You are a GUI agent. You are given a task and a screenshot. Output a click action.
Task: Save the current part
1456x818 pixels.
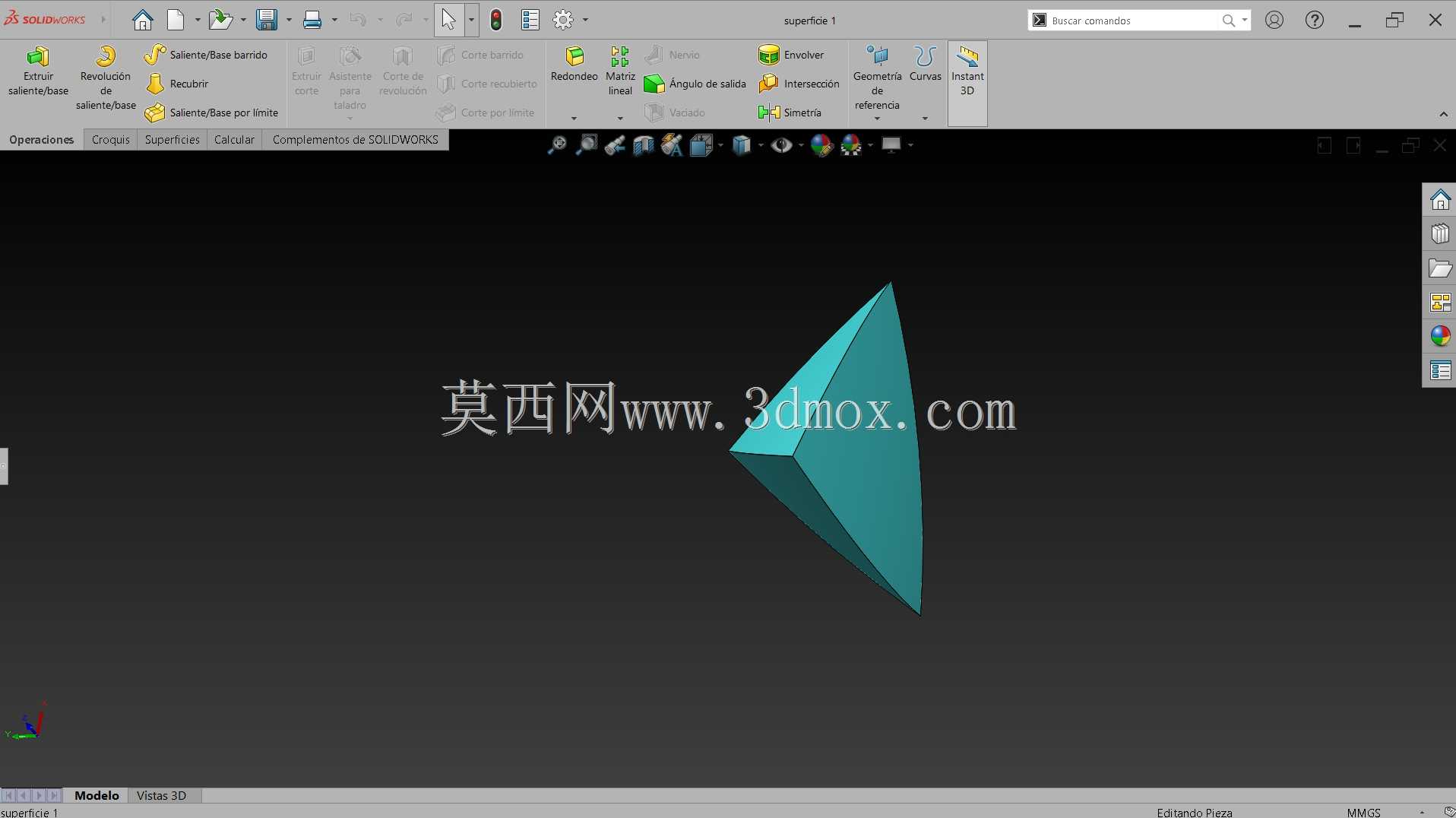tap(267, 20)
